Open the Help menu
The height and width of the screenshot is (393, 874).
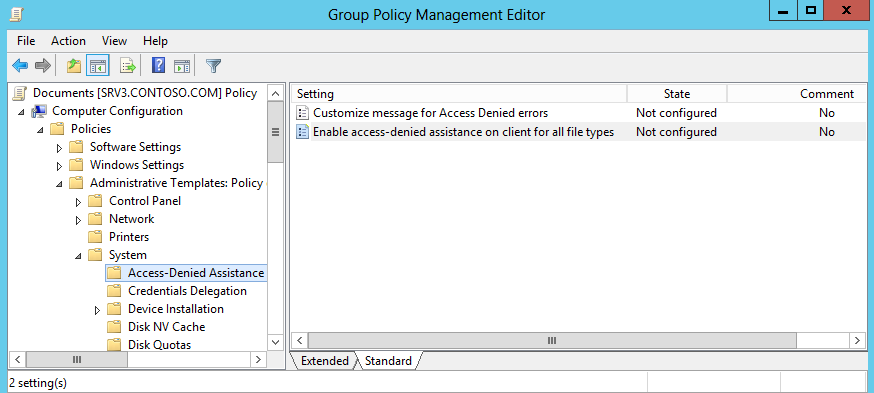tap(155, 41)
